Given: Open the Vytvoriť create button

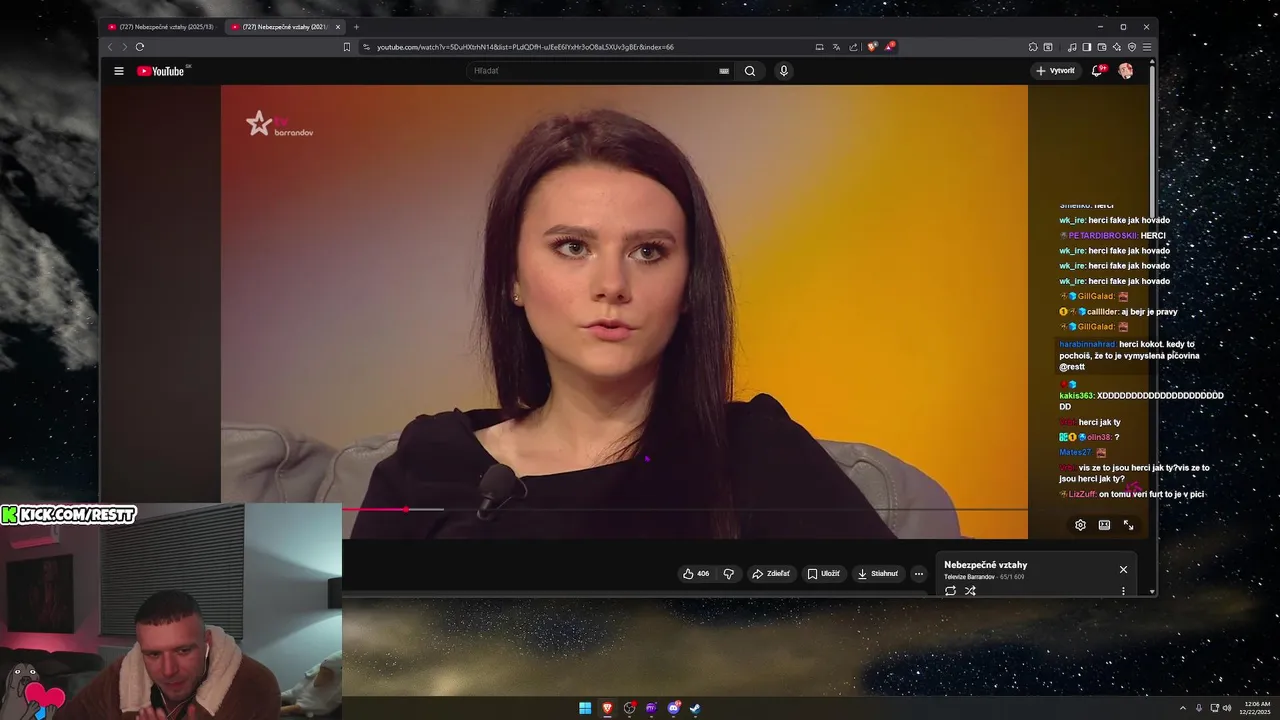Looking at the screenshot, I should (1056, 71).
